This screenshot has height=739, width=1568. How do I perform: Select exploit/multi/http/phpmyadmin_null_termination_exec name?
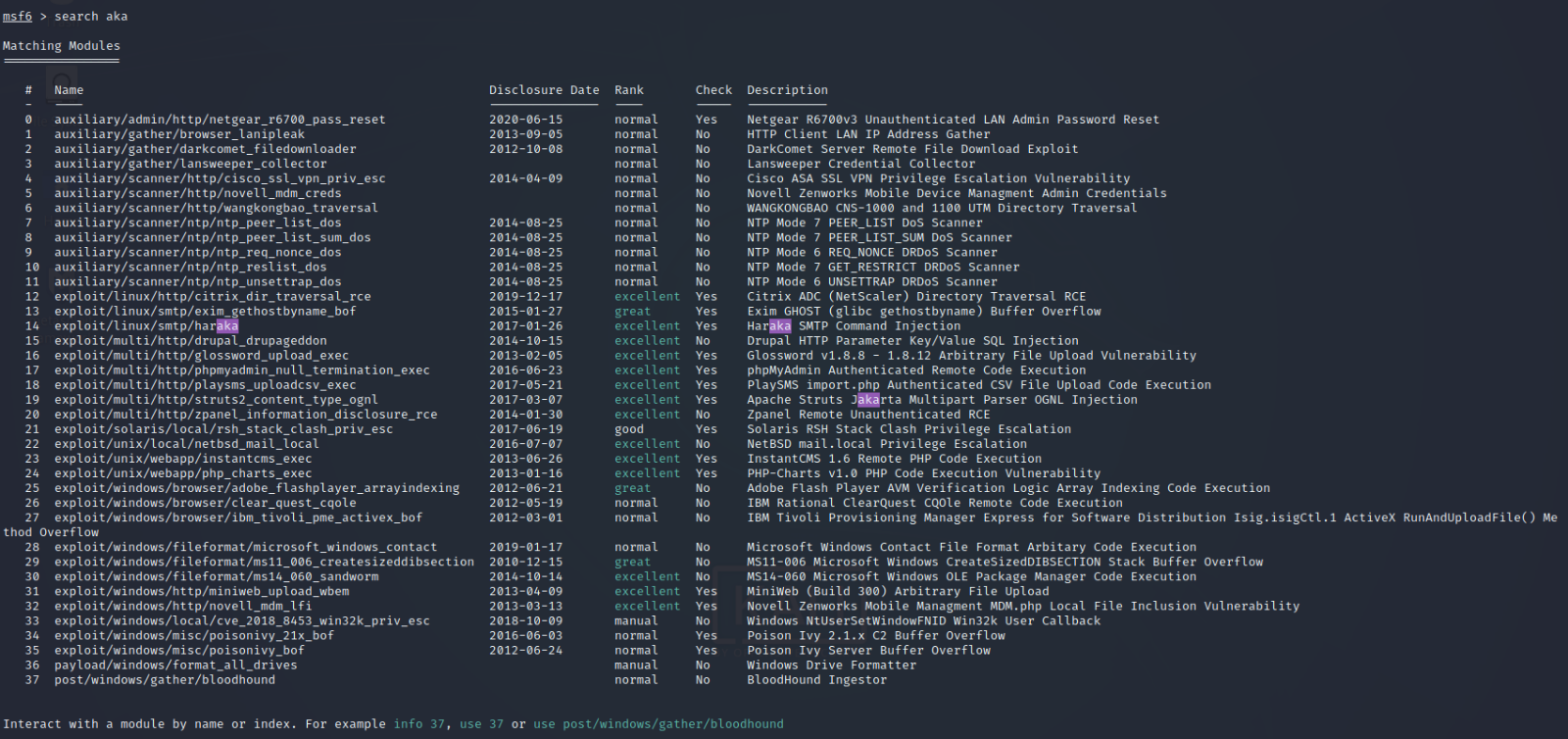click(x=242, y=369)
